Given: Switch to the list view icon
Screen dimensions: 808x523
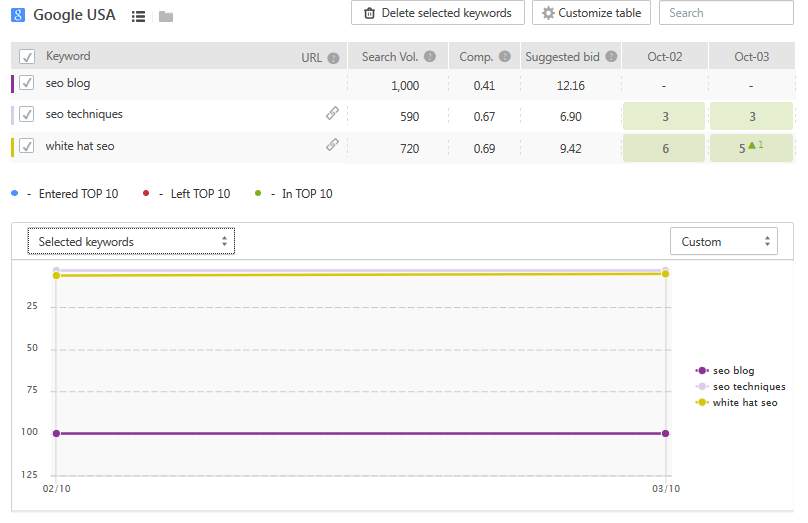Looking at the screenshot, I should pyautogui.click(x=138, y=16).
